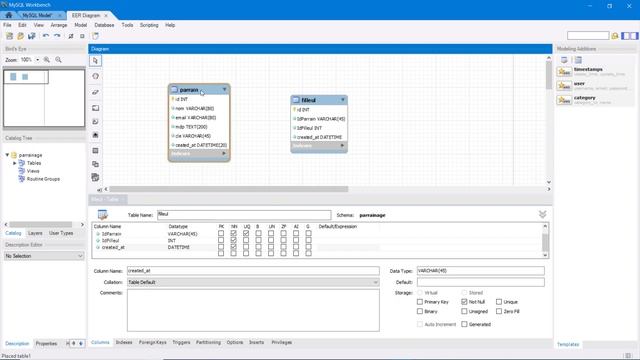Enable the Binary checkbox
This screenshot has height=360, width=640.
click(x=420, y=311)
